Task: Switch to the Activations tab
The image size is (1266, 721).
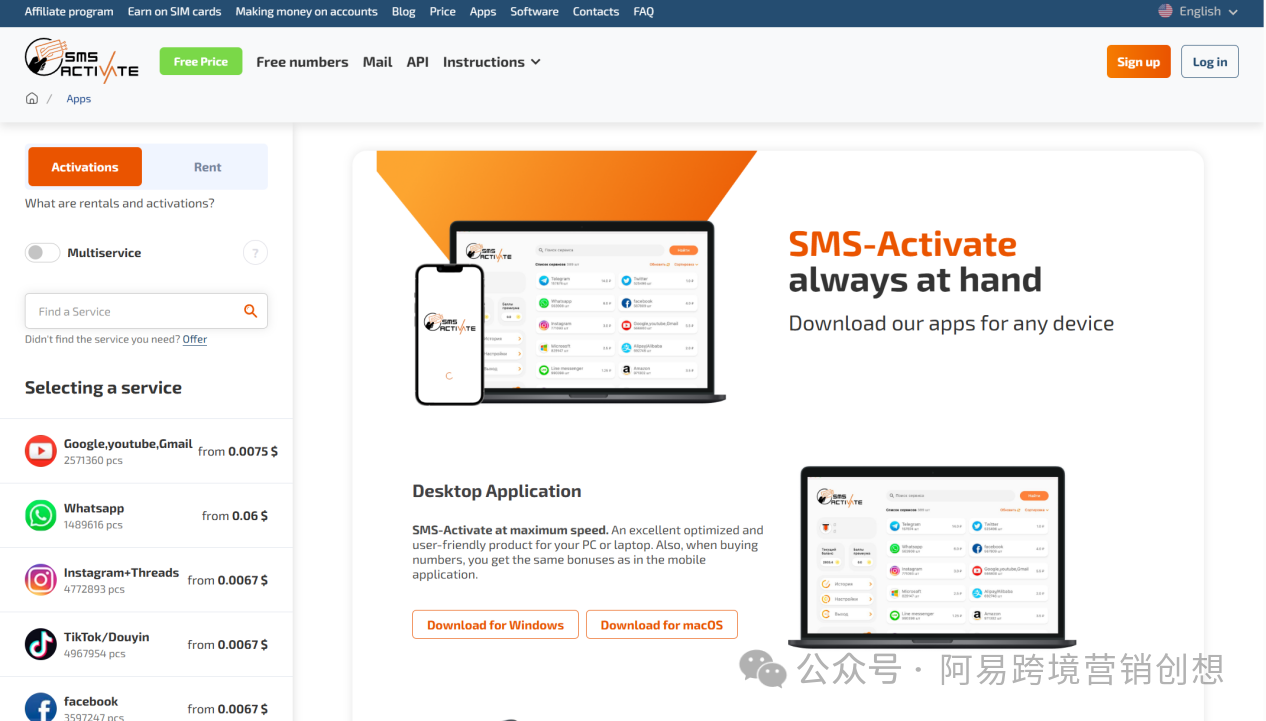Action: coord(85,167)
